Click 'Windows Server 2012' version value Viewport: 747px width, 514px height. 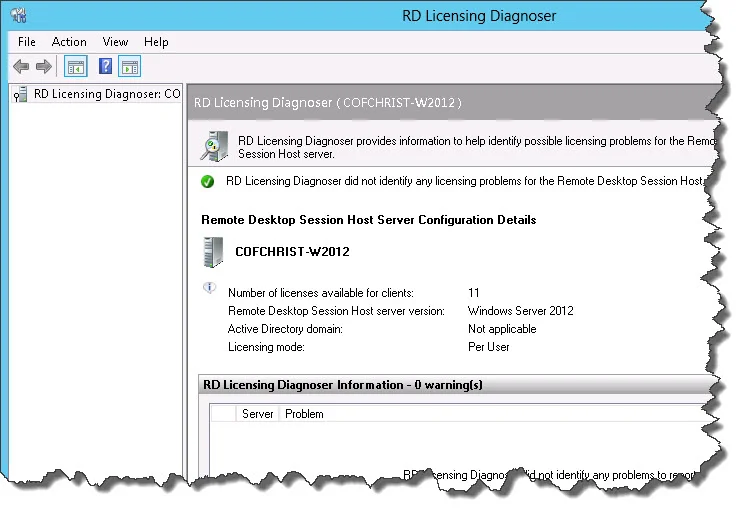[521, 311]
